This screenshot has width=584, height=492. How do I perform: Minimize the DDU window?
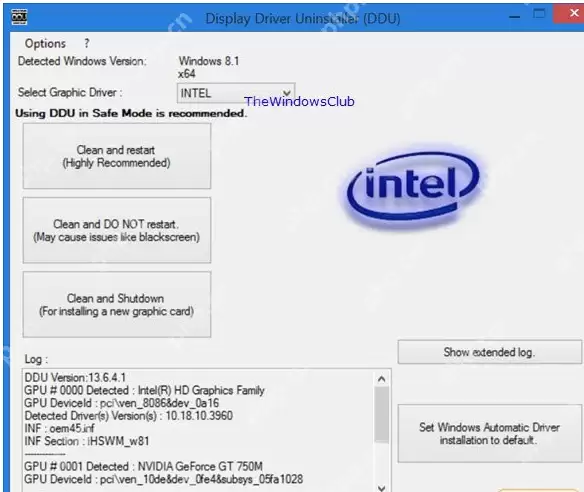point(514,17)
